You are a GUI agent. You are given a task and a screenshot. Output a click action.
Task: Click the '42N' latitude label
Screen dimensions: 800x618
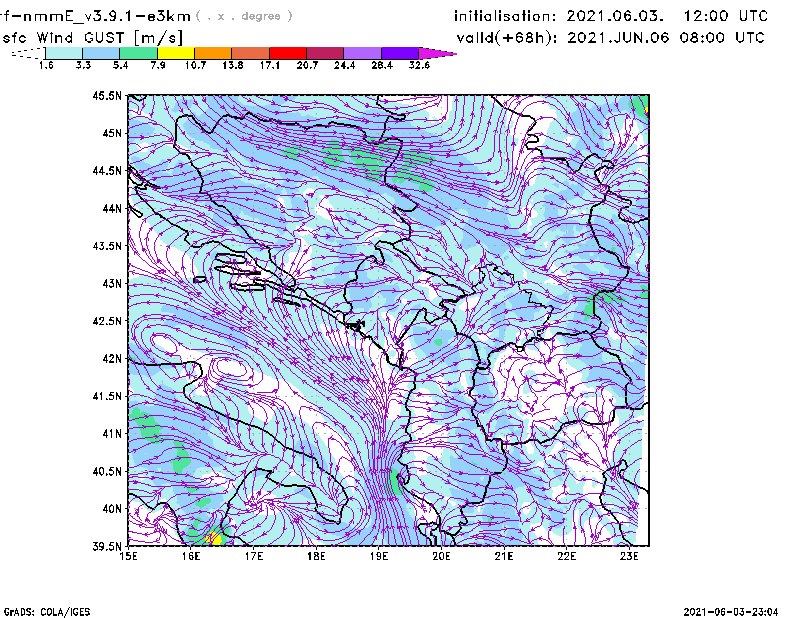point(112,358)
